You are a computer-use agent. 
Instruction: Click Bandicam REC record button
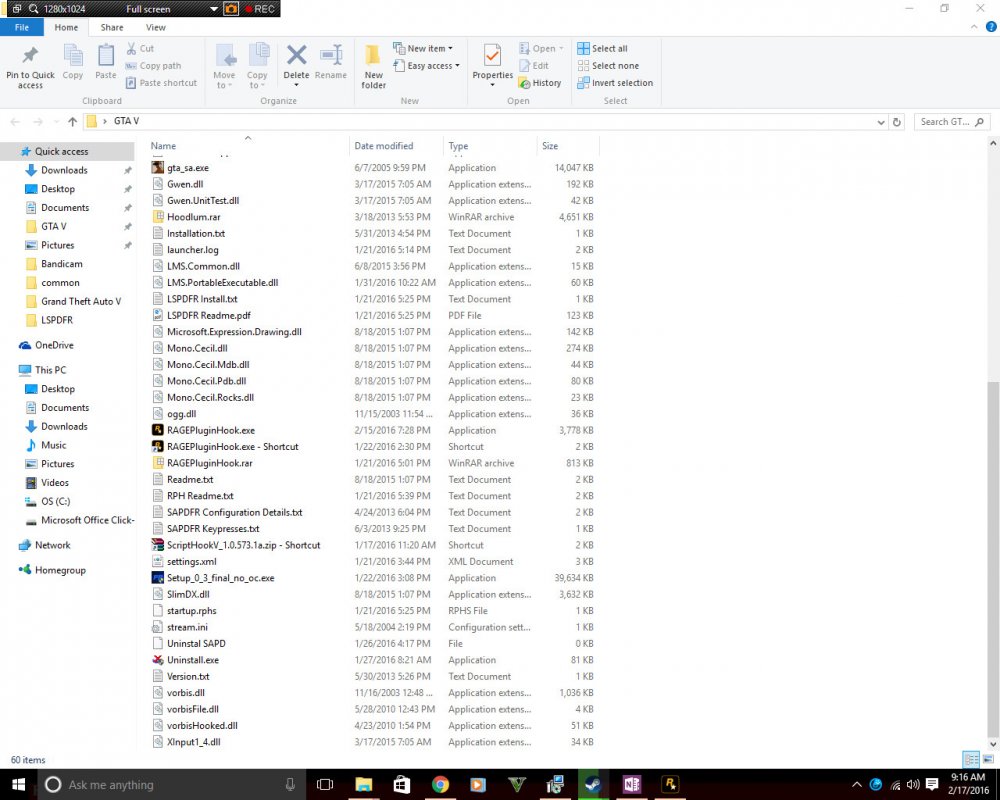pos(260,9)
